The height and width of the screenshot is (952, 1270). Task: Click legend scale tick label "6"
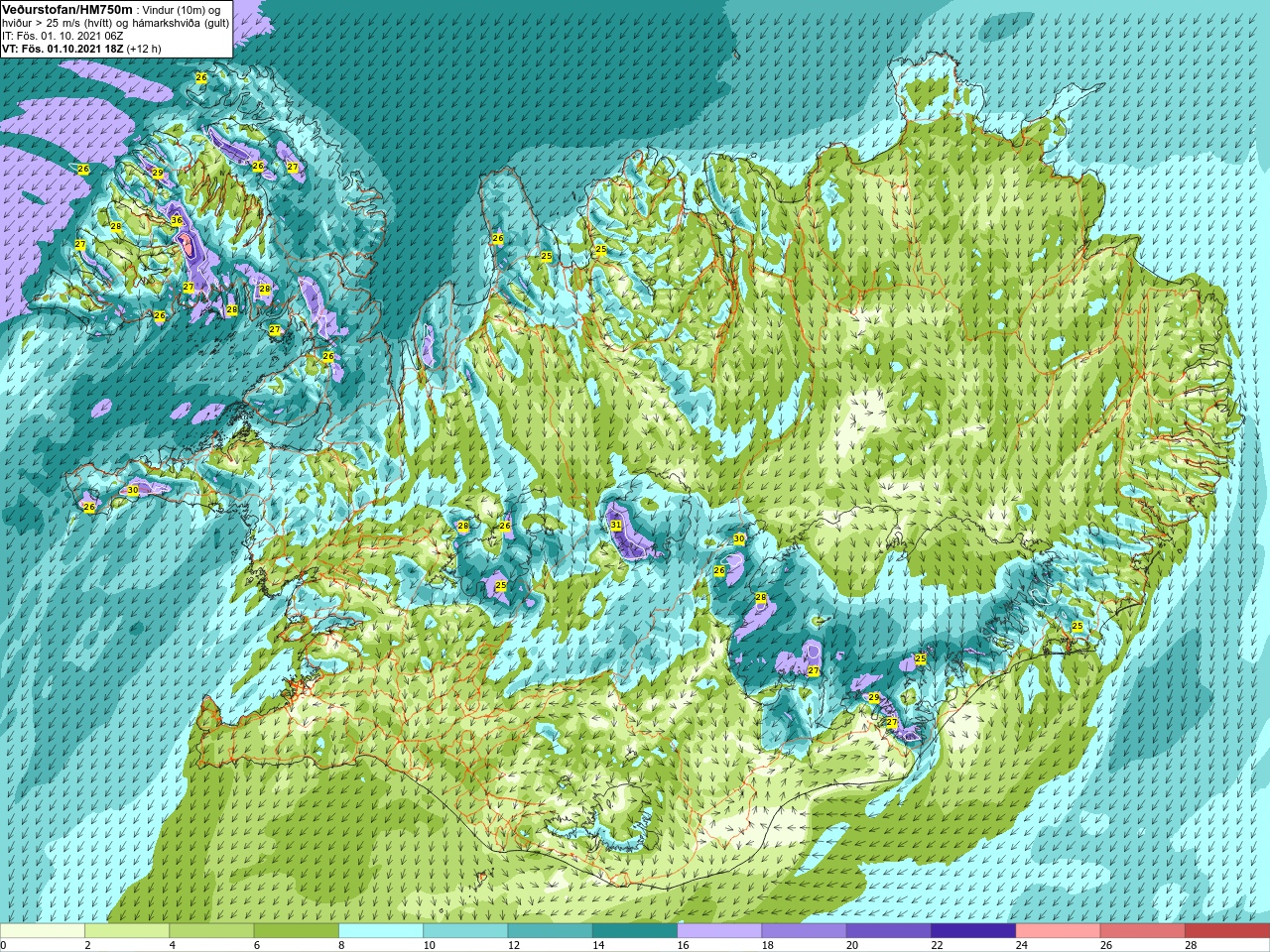[256, 945]
